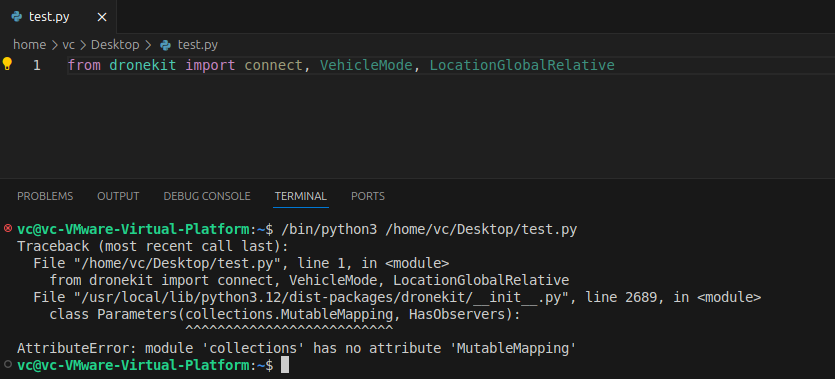Screen dimensions: 835x379
Task: Show the DEBUG CONSOLE tab
Action: pyautogui.click(x=207, y=196)
